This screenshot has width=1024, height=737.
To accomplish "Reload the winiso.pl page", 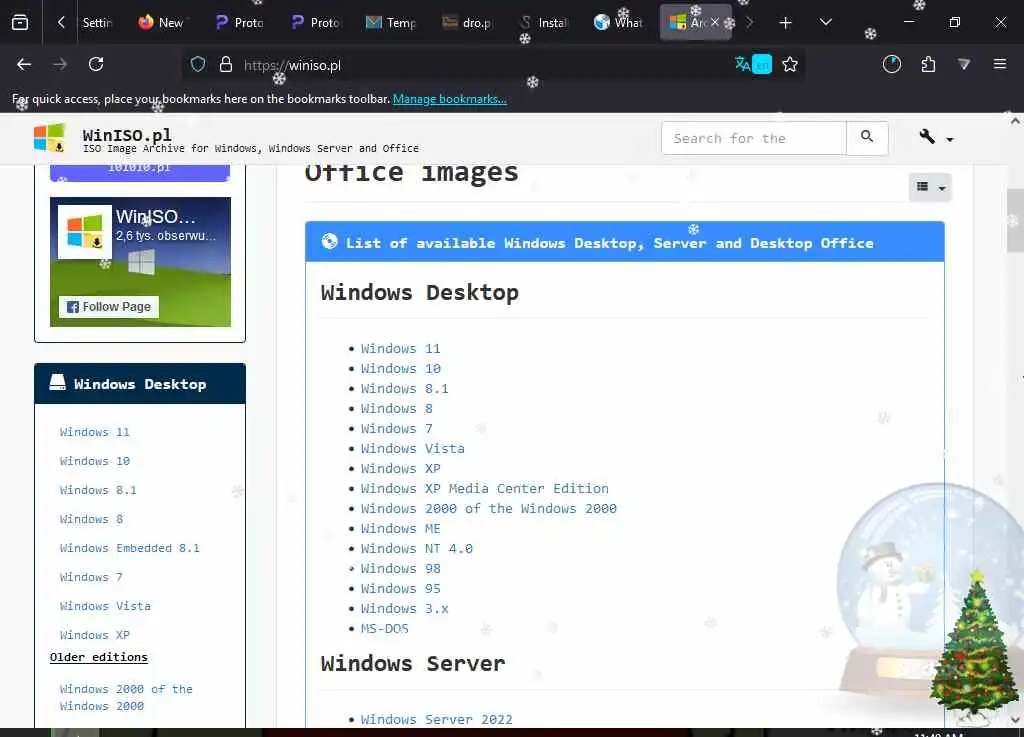I will click(96, 65).
